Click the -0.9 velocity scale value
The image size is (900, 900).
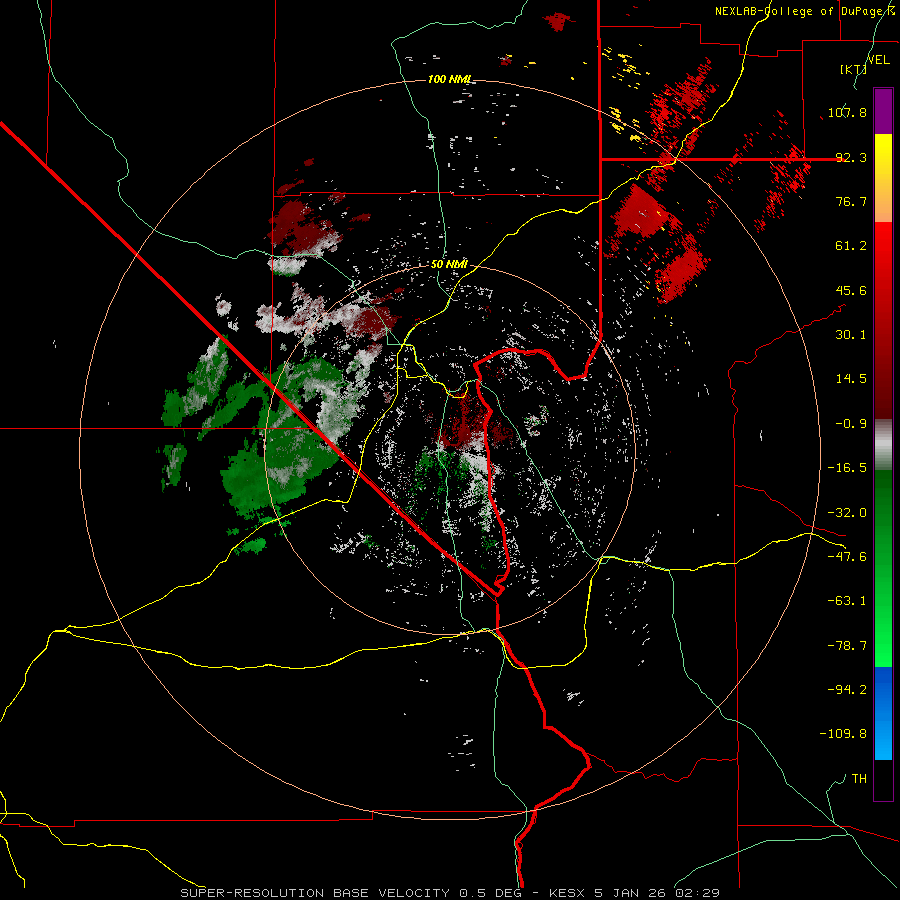tap(851, 424)
